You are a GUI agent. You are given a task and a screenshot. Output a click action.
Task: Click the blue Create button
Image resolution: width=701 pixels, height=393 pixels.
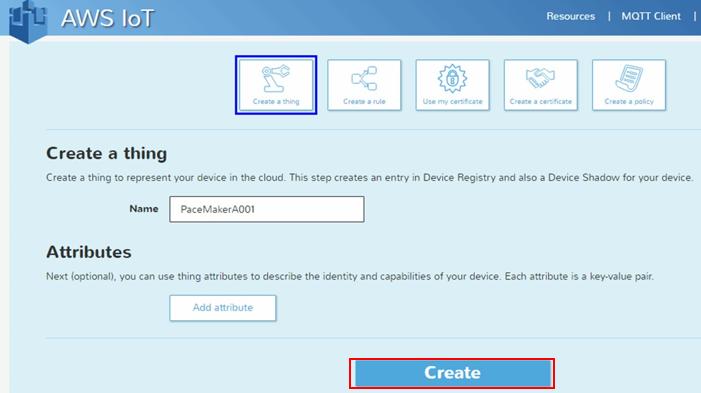tap(452, 373)
